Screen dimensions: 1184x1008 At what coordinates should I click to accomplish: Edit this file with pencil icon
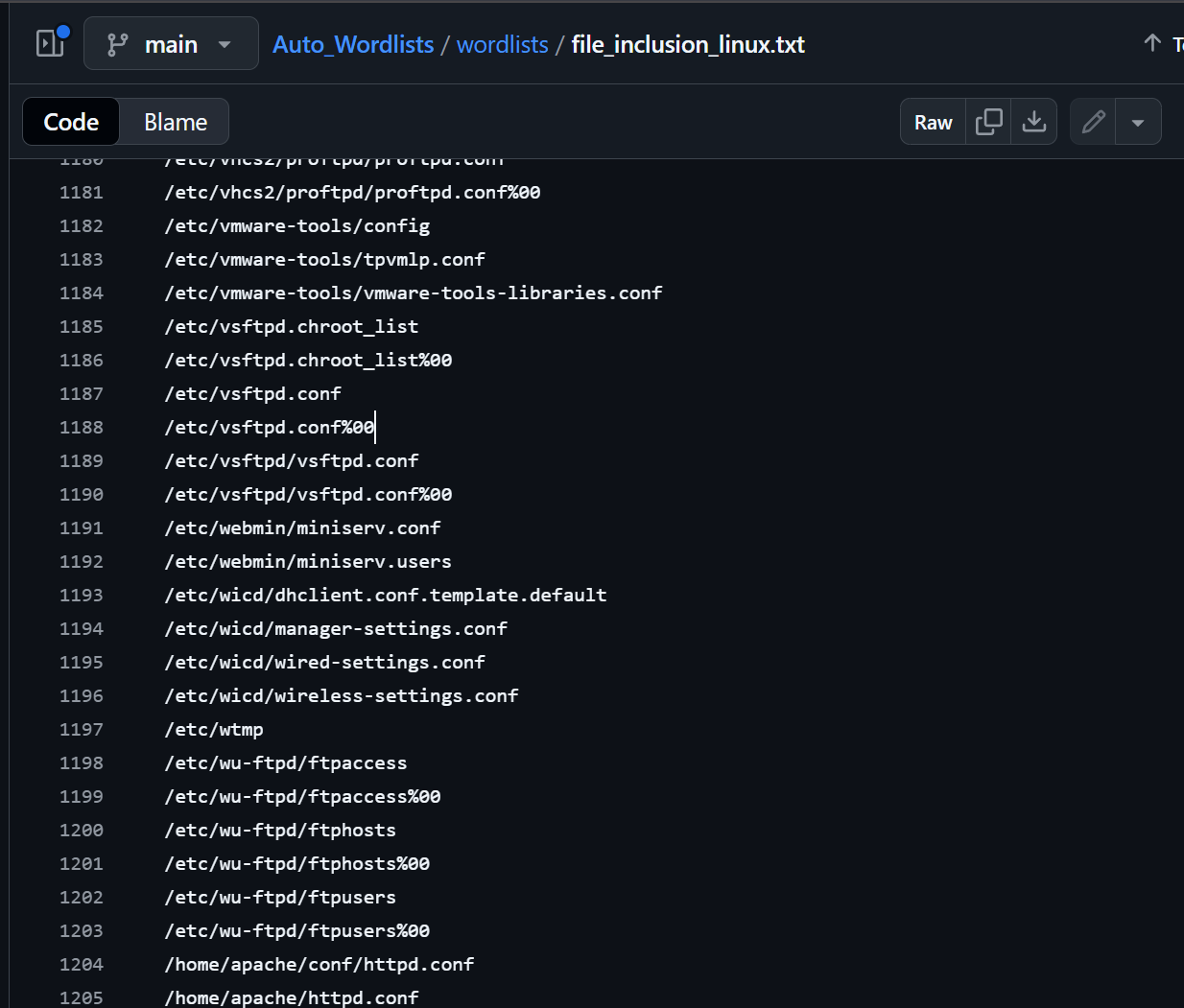tap(1093, 122)
